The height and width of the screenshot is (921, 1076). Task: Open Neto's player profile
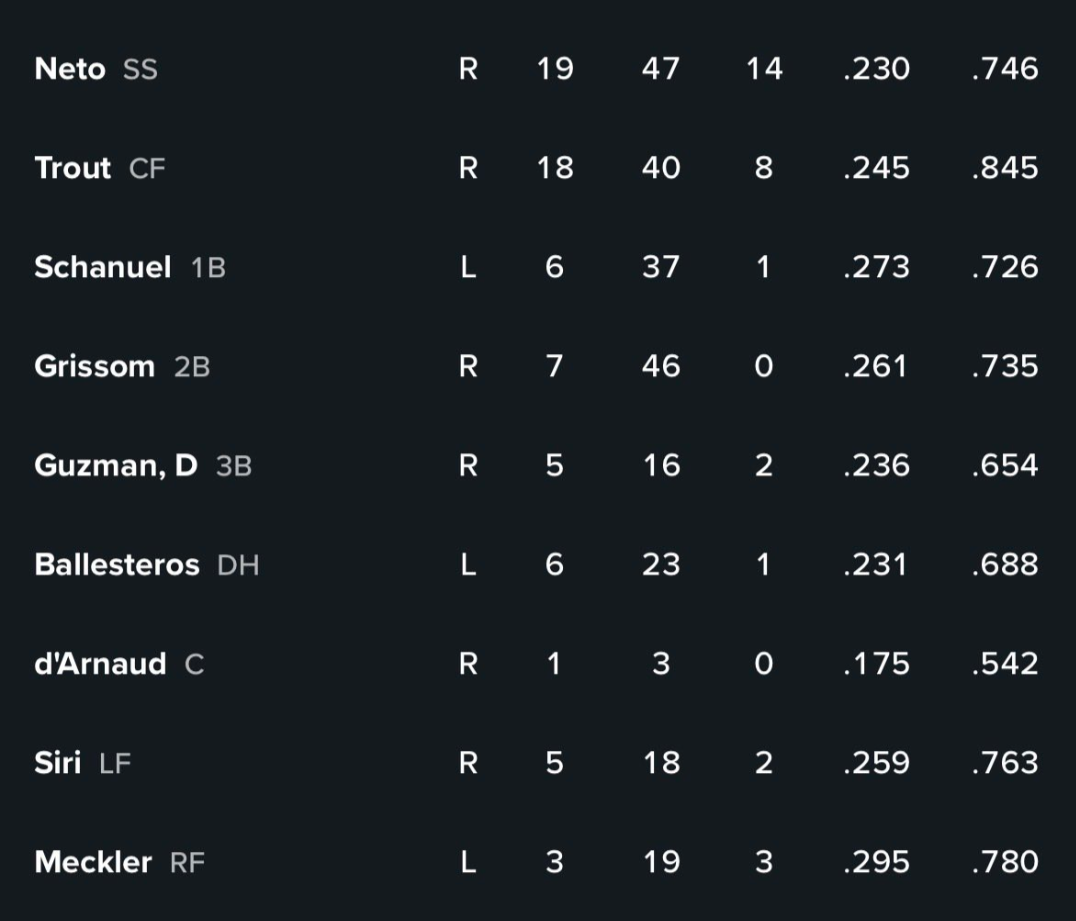tap(70, 69)
